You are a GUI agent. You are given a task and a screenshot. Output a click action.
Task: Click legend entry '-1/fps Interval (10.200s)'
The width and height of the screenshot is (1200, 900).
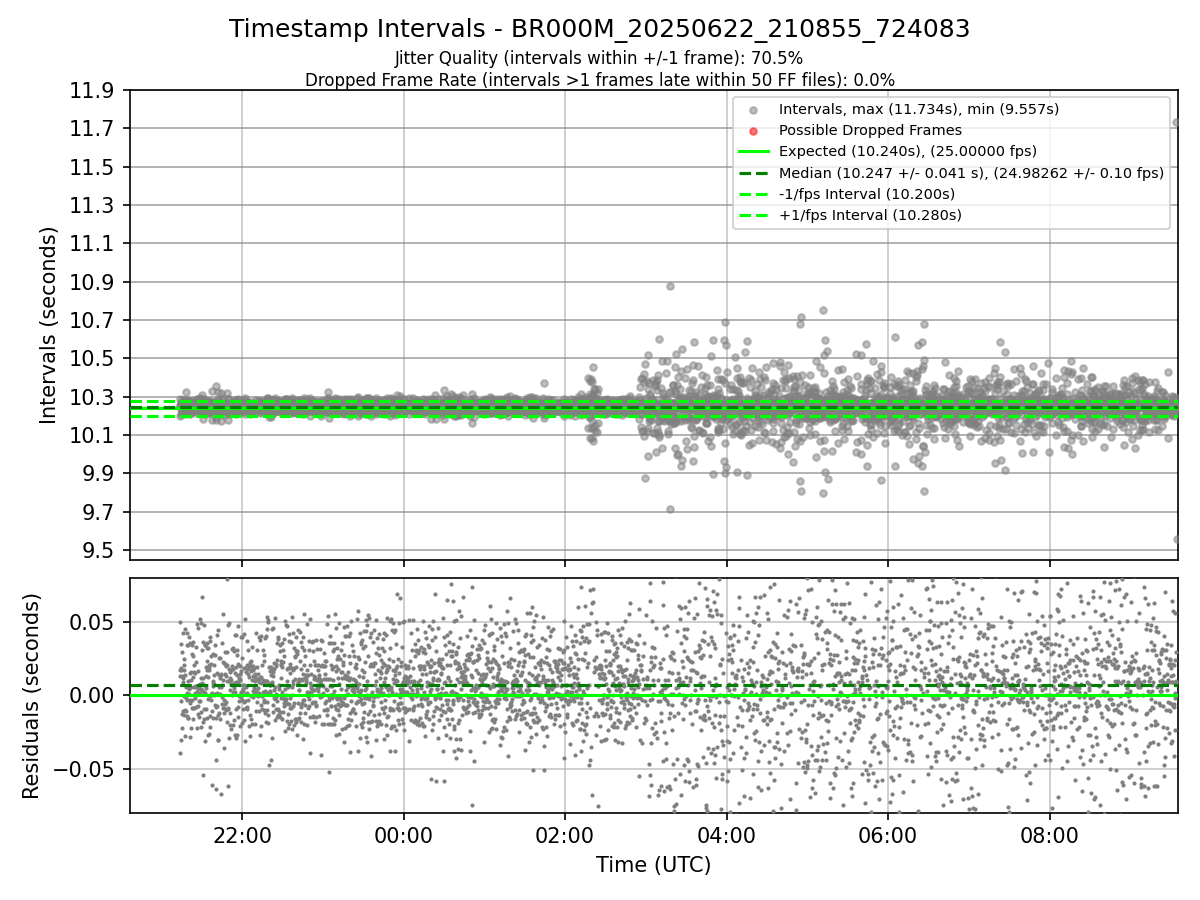[867, 194]
